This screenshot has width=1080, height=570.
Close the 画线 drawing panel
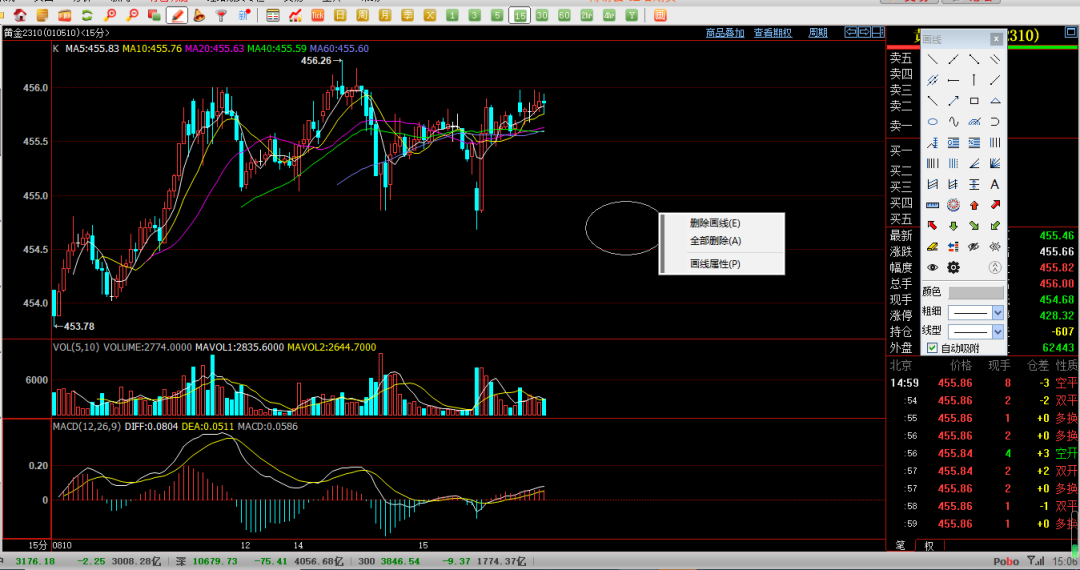(996, 39)
